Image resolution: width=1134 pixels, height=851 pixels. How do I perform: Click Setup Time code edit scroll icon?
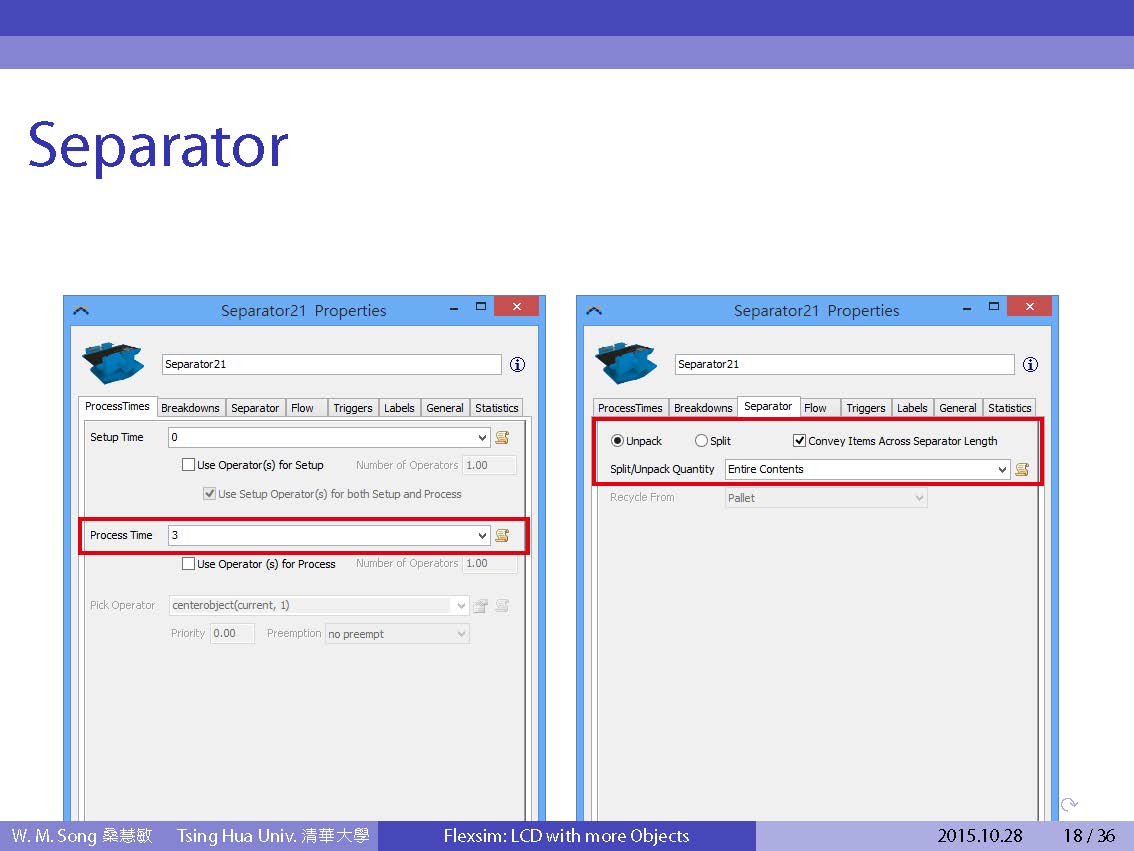[502, 437]
